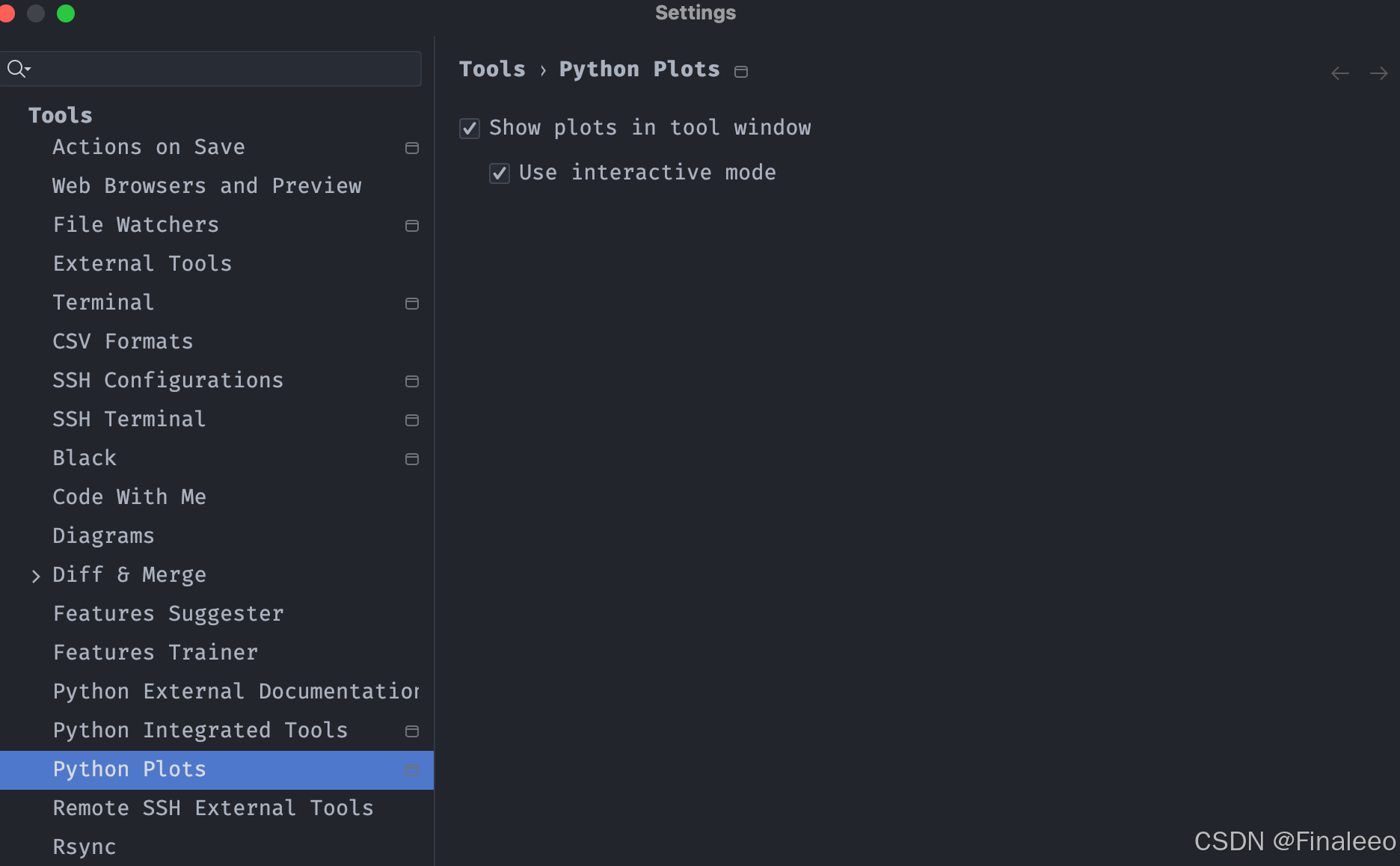The height and width of the screenshot is (866, 1400).
Task: Click the forward navigation arrow
Action: (x=1378, y=73)
